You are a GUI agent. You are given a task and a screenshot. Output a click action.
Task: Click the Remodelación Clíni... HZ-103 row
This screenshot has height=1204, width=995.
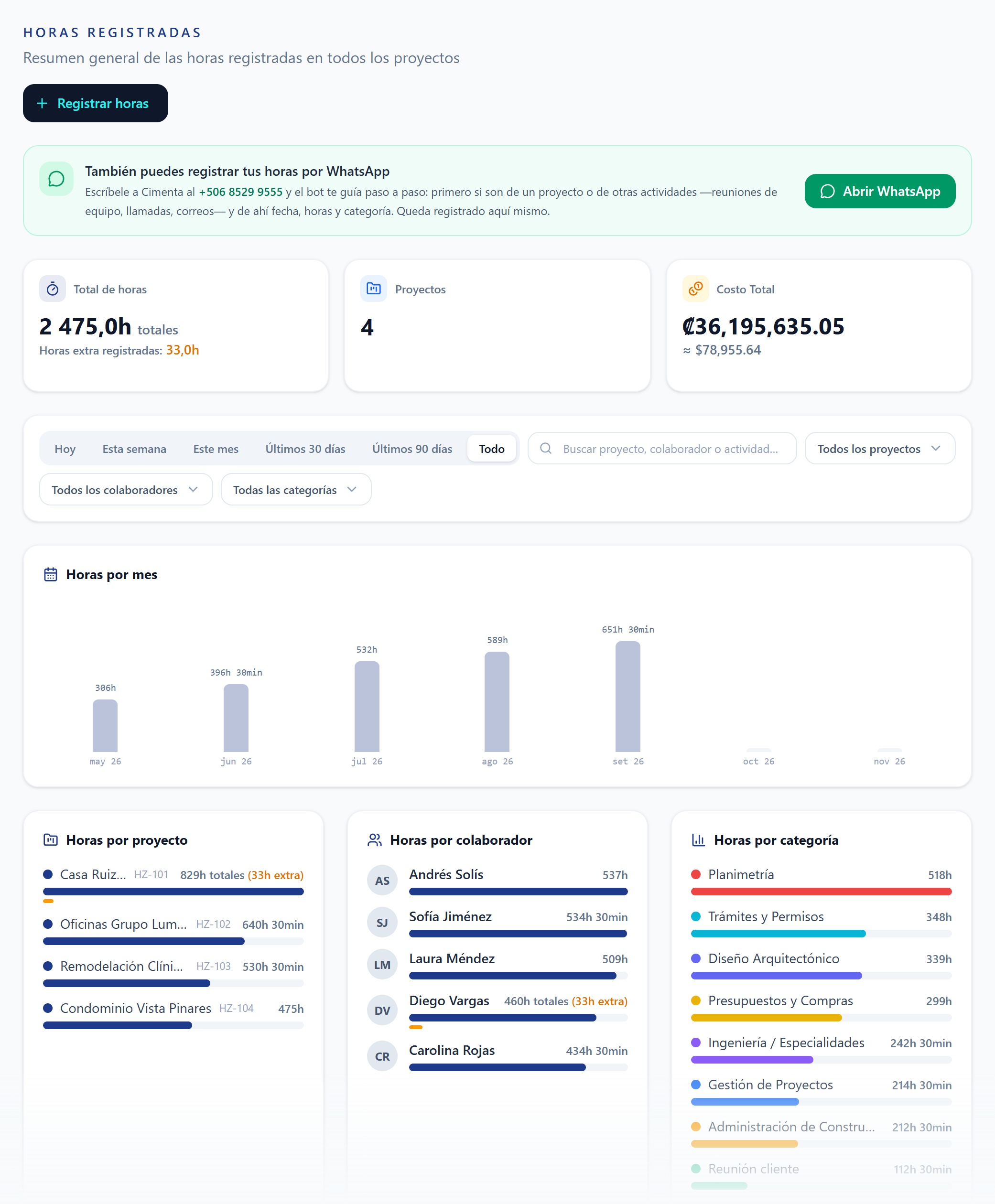pos(173,973)
